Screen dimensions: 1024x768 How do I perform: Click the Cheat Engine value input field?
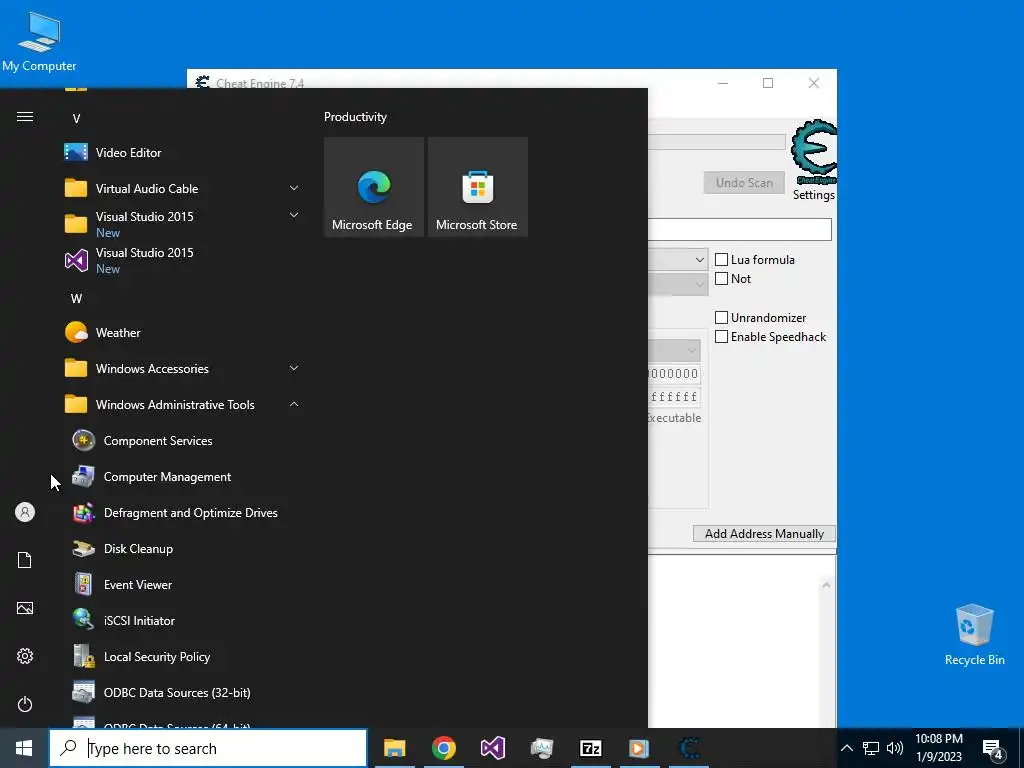click(x=740, y=229)
